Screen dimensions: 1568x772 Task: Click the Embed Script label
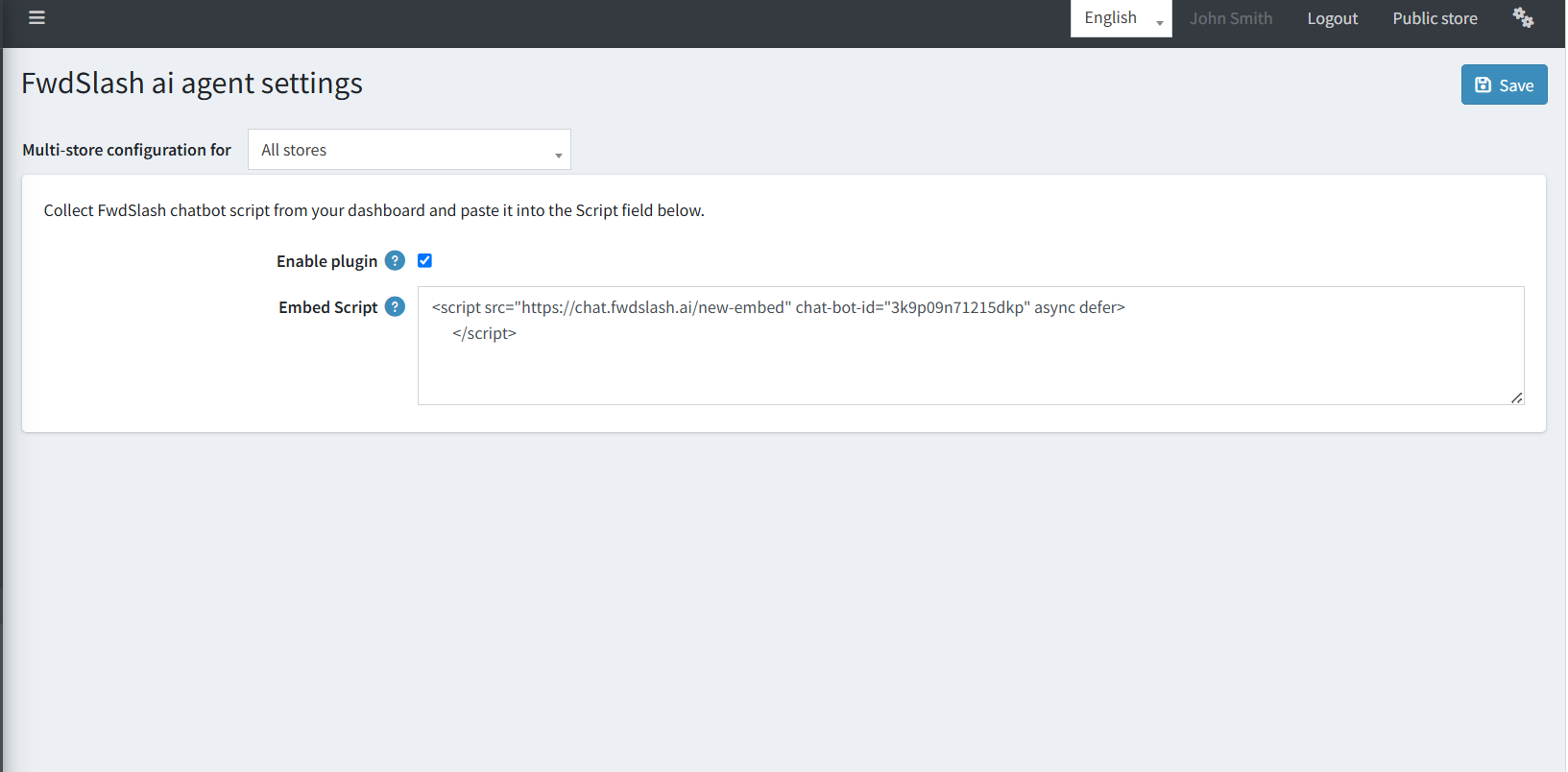tap(327, 307)
